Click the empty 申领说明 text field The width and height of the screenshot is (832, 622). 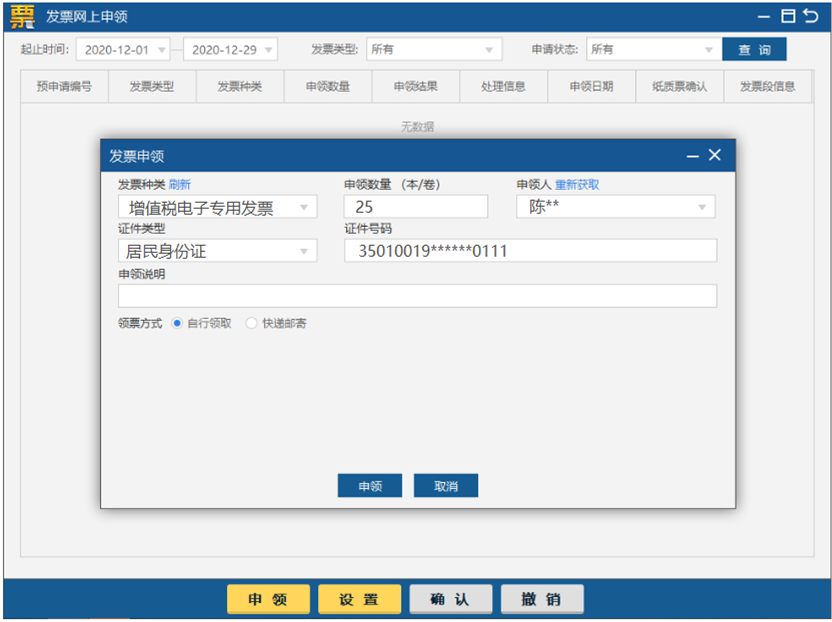point(418,296)
